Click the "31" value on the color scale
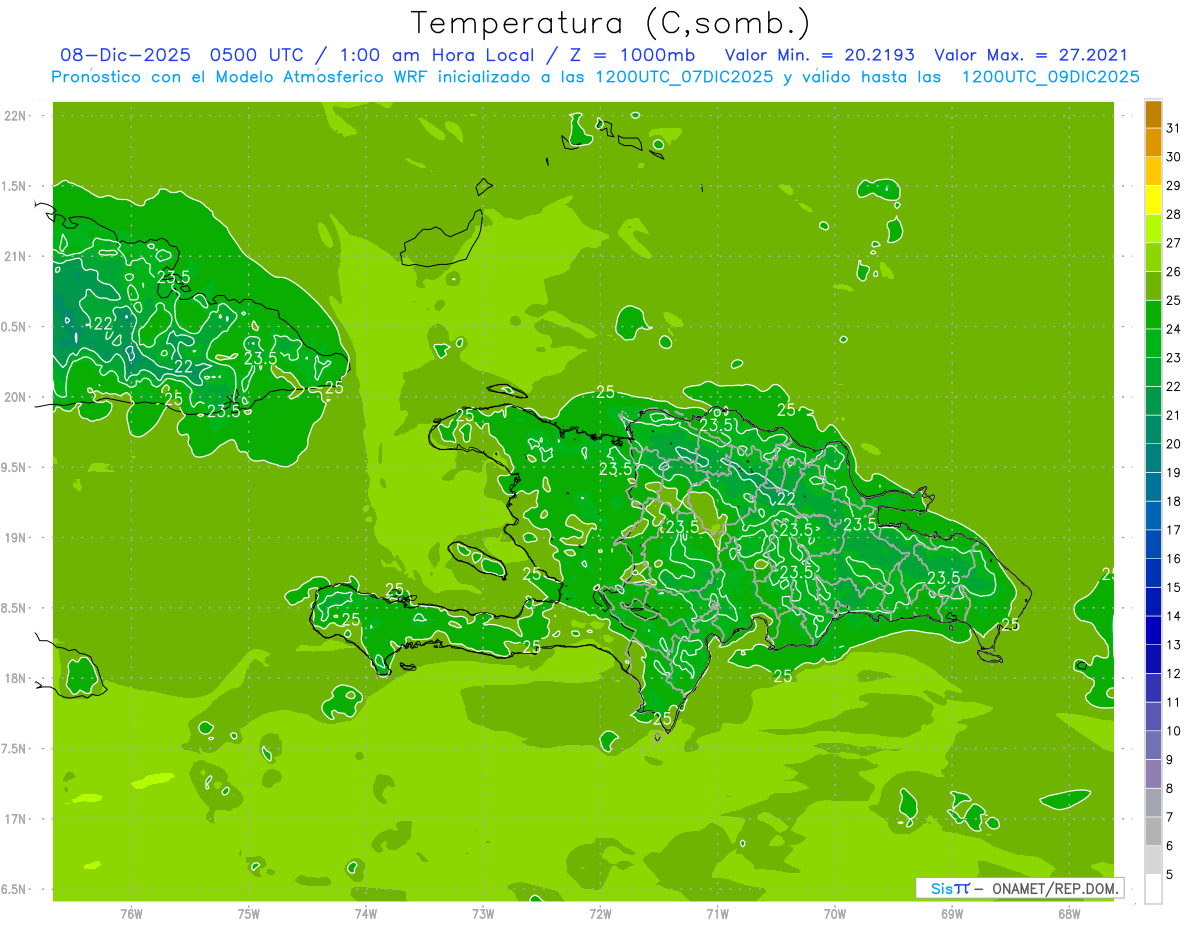Viewport: 1200px width, 927px height. [x=1173, y=128]
